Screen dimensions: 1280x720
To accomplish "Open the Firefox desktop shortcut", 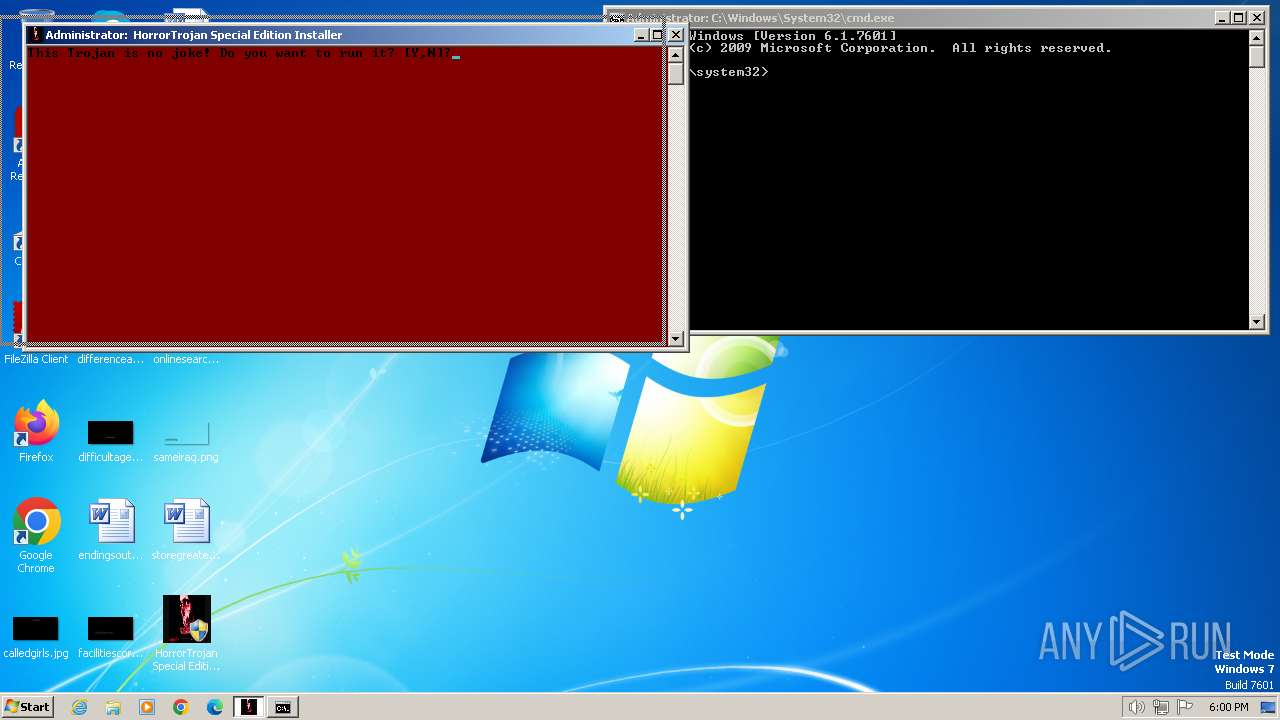I will point(36,432).
